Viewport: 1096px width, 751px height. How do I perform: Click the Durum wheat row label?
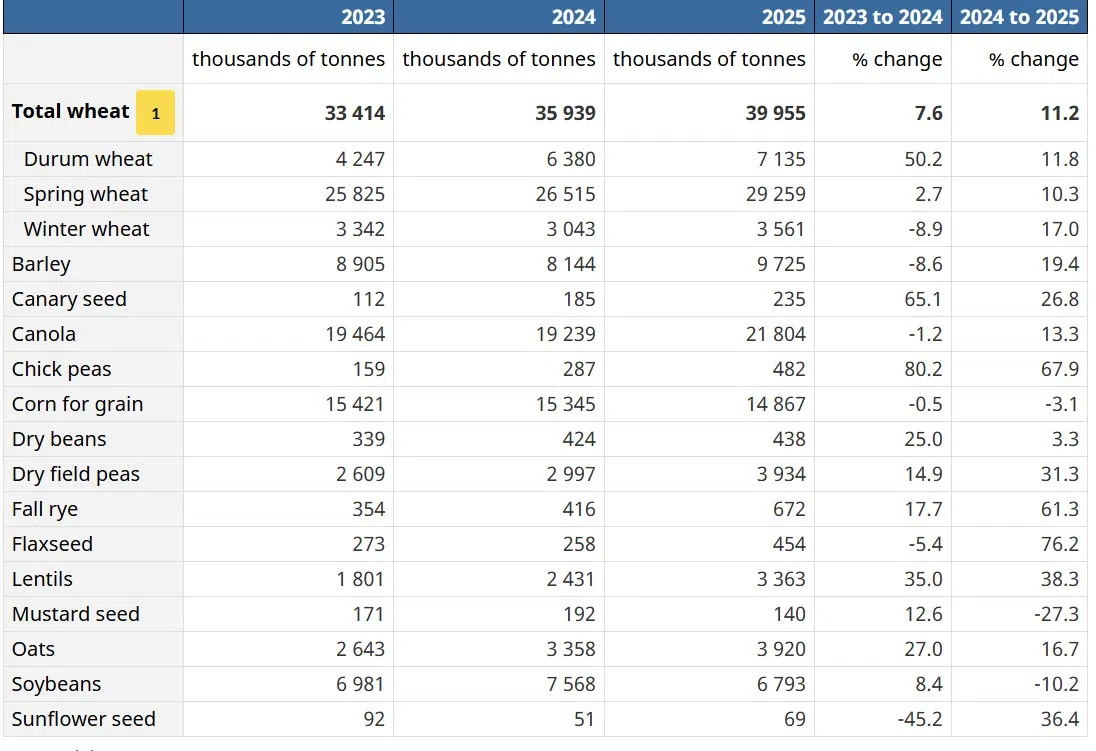(x=88, y=159)
